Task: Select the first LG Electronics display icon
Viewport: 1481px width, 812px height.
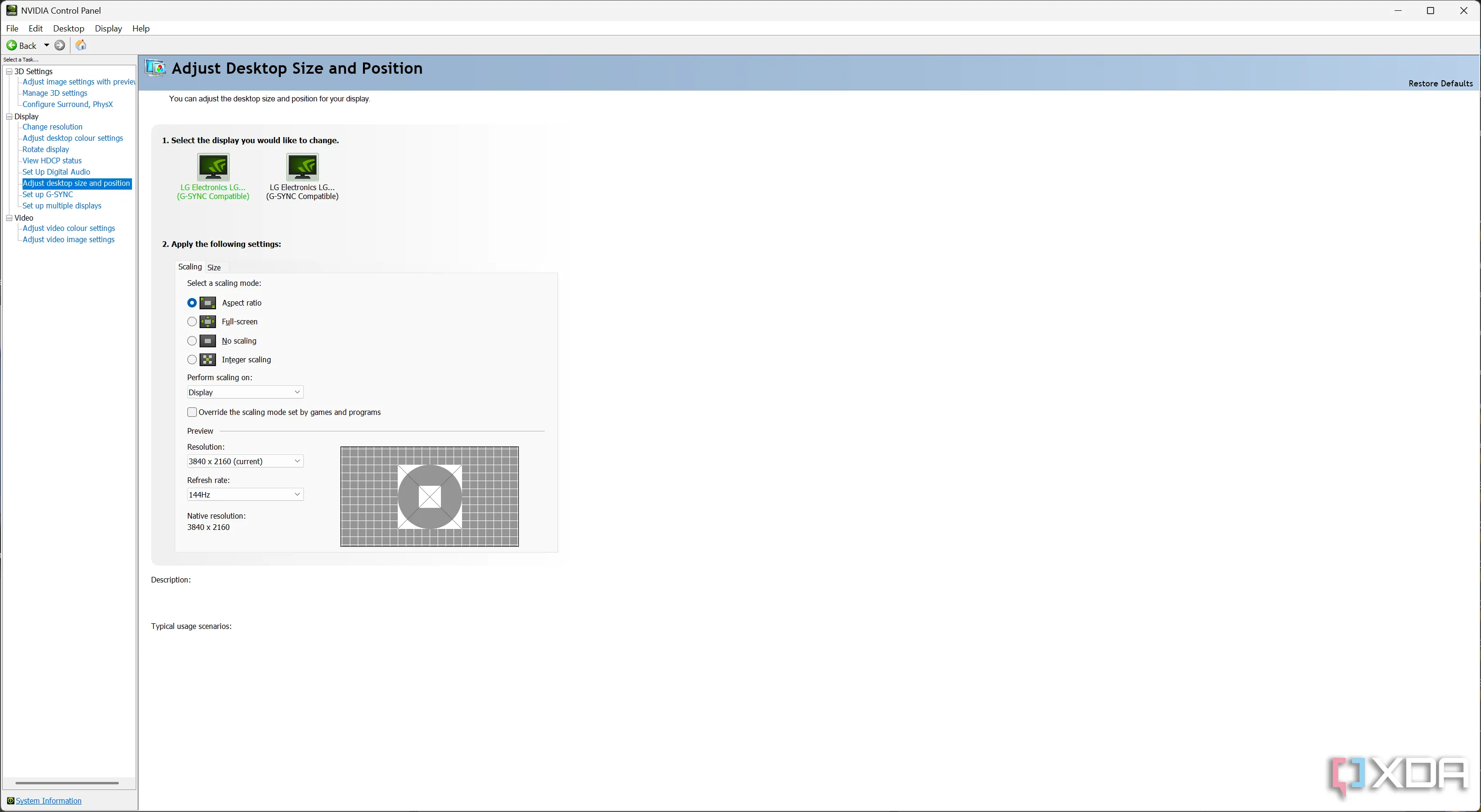Action: (213, 167)
